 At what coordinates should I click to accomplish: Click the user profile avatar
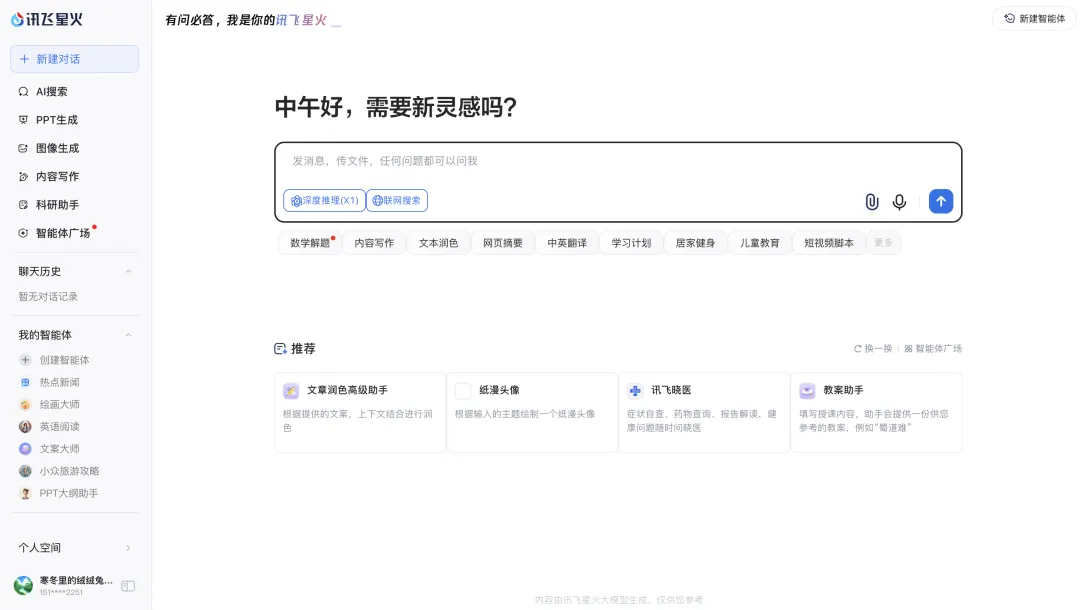pyautogui.click(x=23, y=585)
